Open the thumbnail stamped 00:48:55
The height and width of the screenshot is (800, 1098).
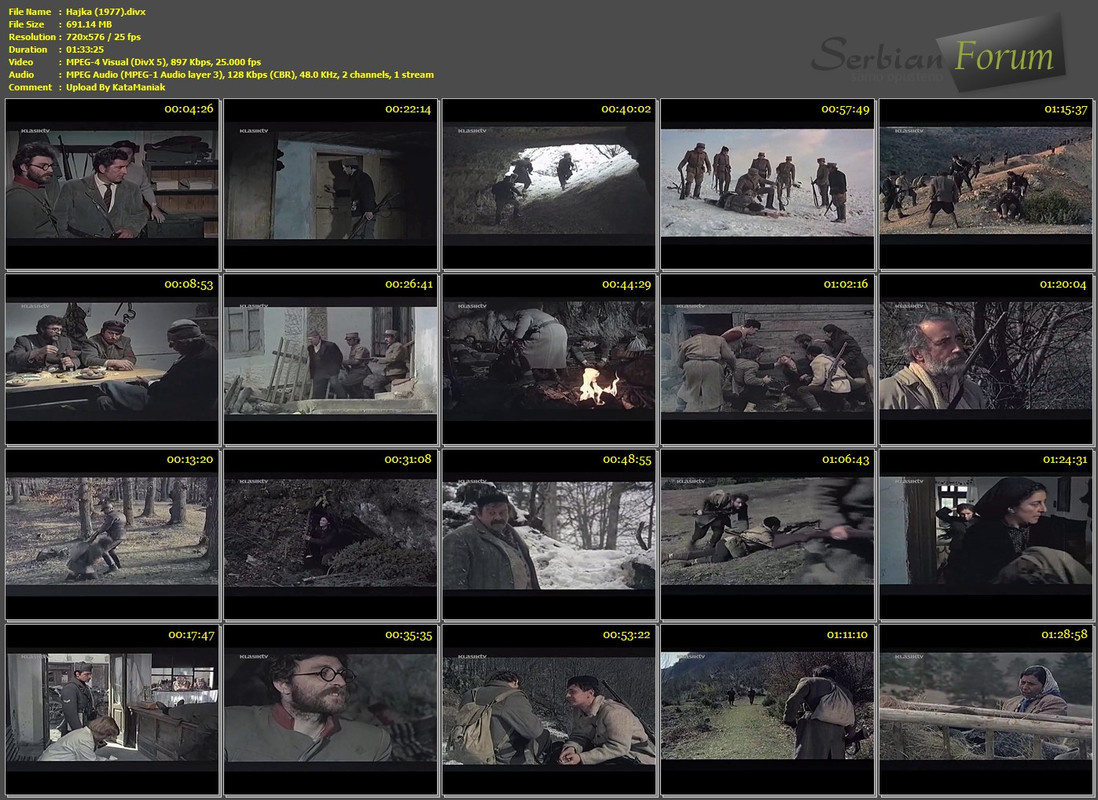(x=549, y=535)
